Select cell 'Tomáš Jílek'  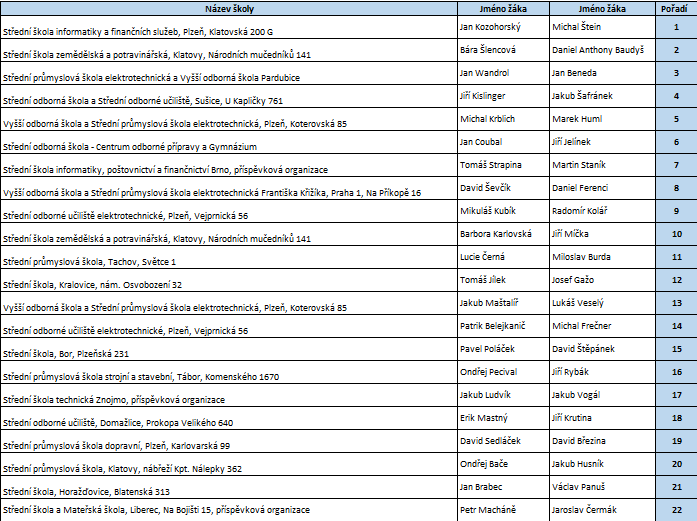pos(504,281)
